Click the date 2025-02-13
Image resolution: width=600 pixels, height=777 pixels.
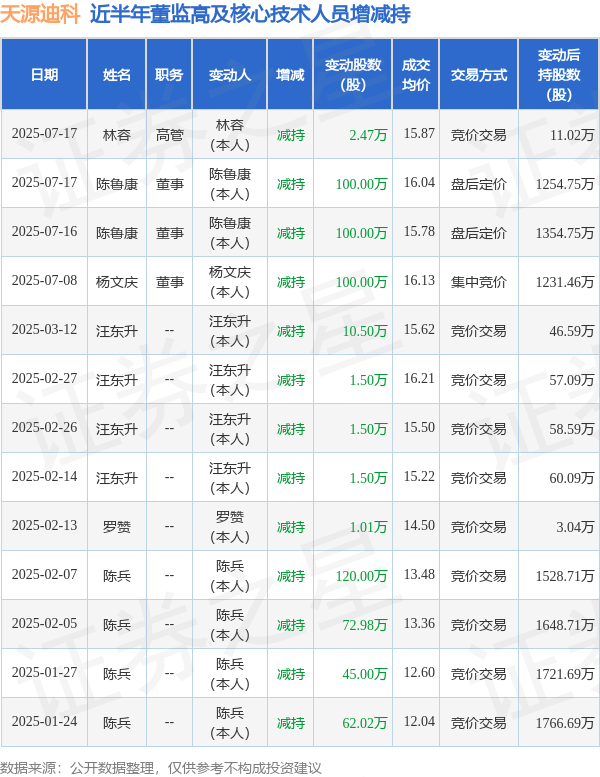point(45,526)
